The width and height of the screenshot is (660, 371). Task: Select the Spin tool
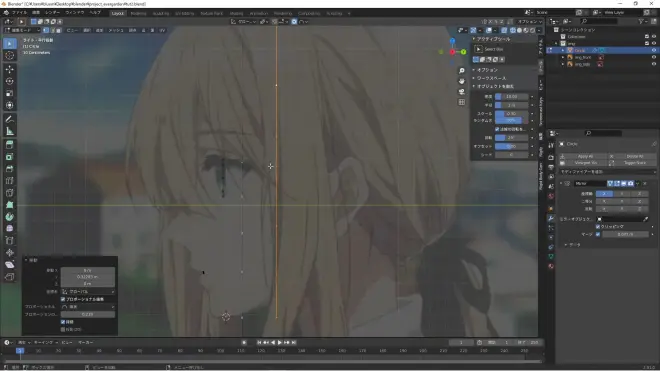pos(10,217)
